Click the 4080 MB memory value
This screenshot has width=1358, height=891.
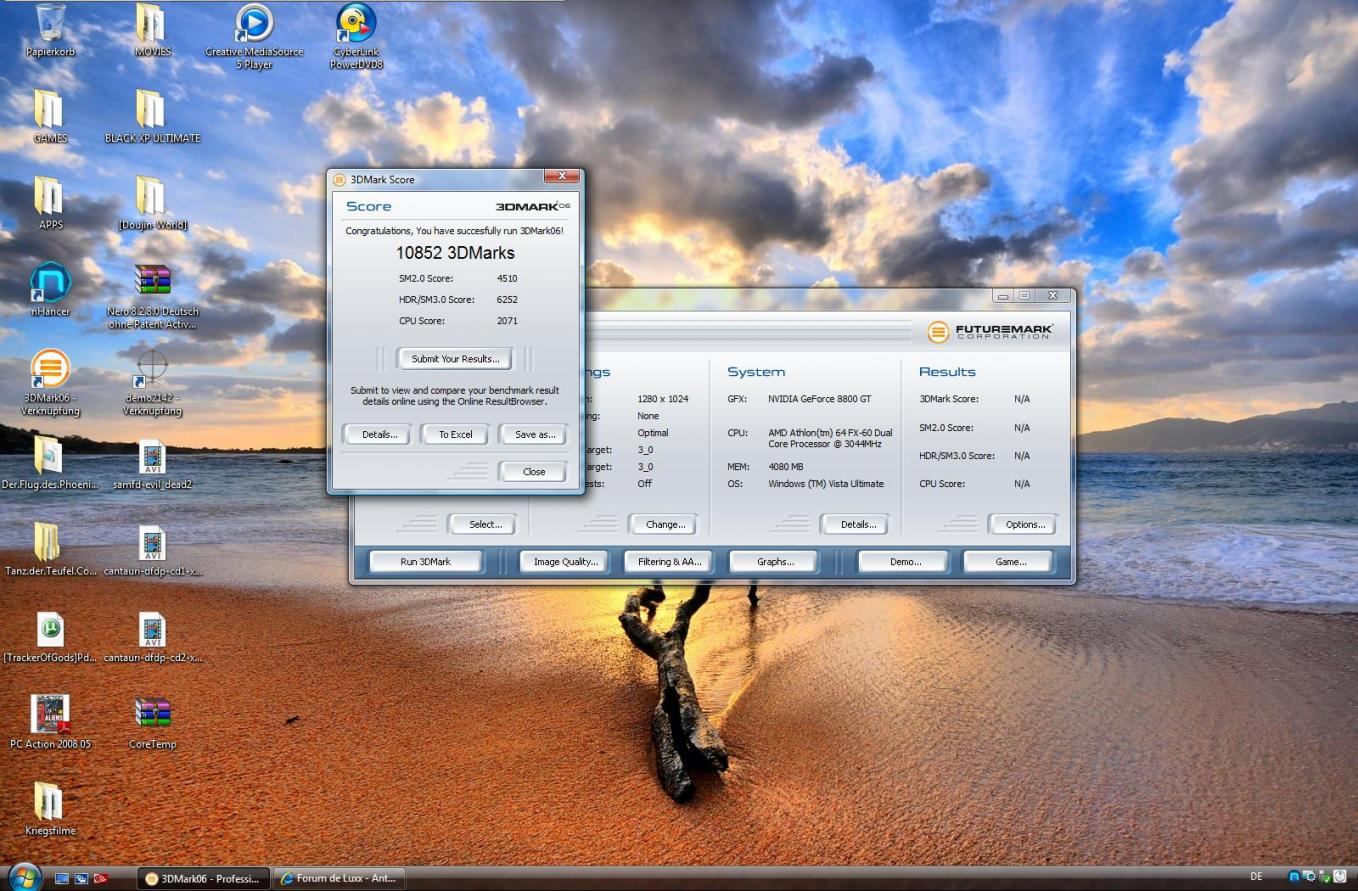(785, 467)
